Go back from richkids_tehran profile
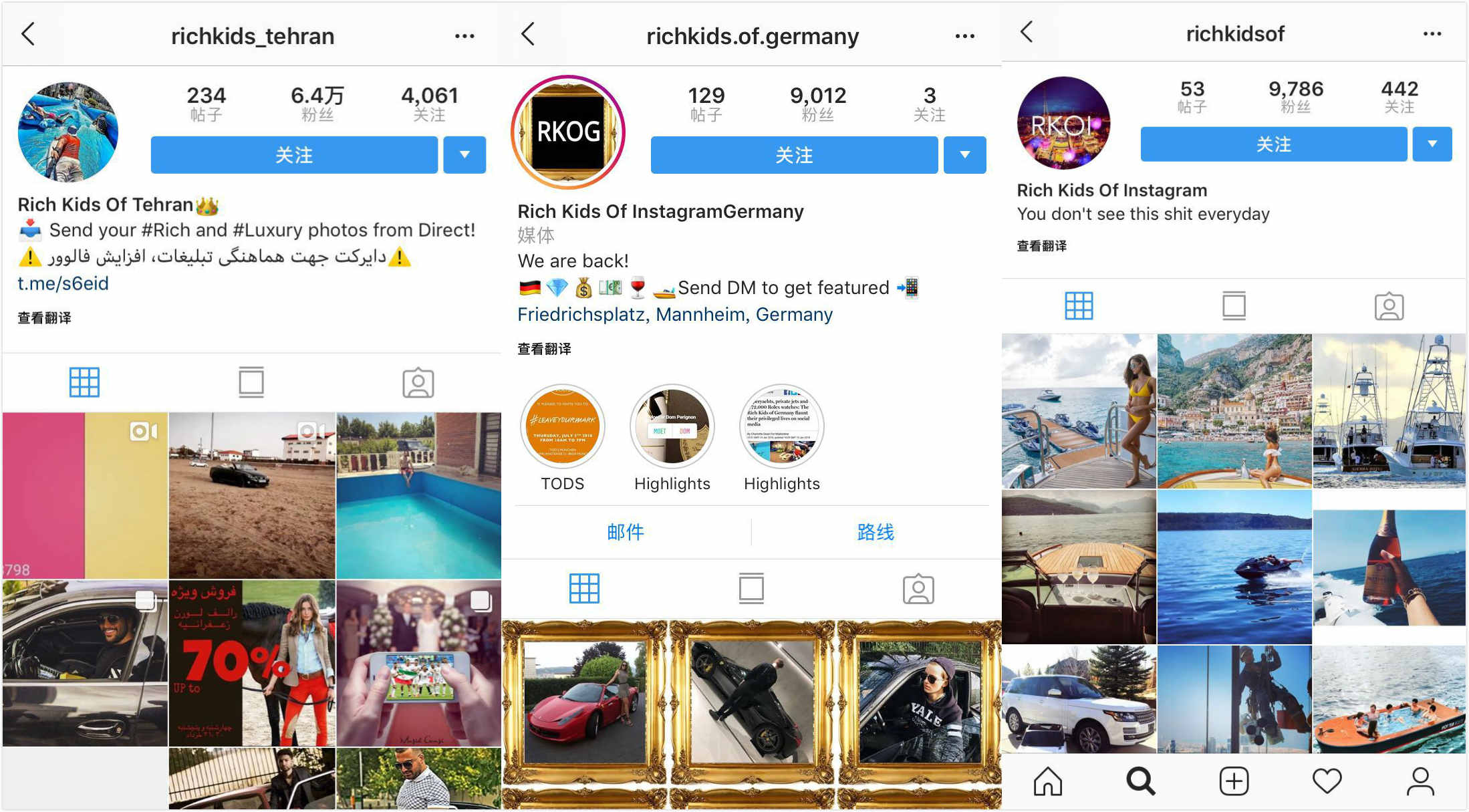This screenshot has width=1469, height=812. (x=28, y=34)
